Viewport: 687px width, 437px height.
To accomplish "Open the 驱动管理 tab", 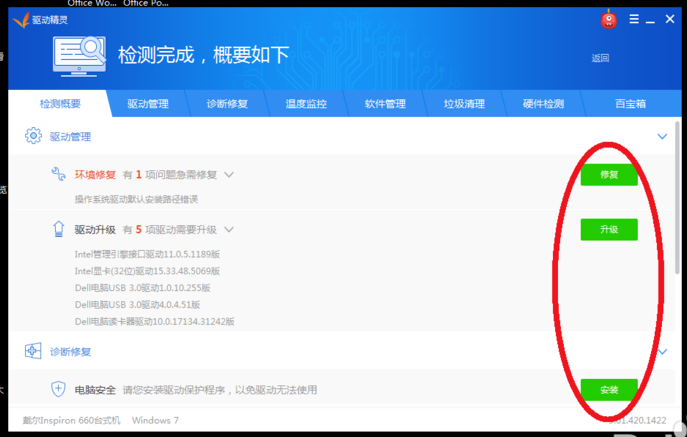I will click(x=148, y=104).
